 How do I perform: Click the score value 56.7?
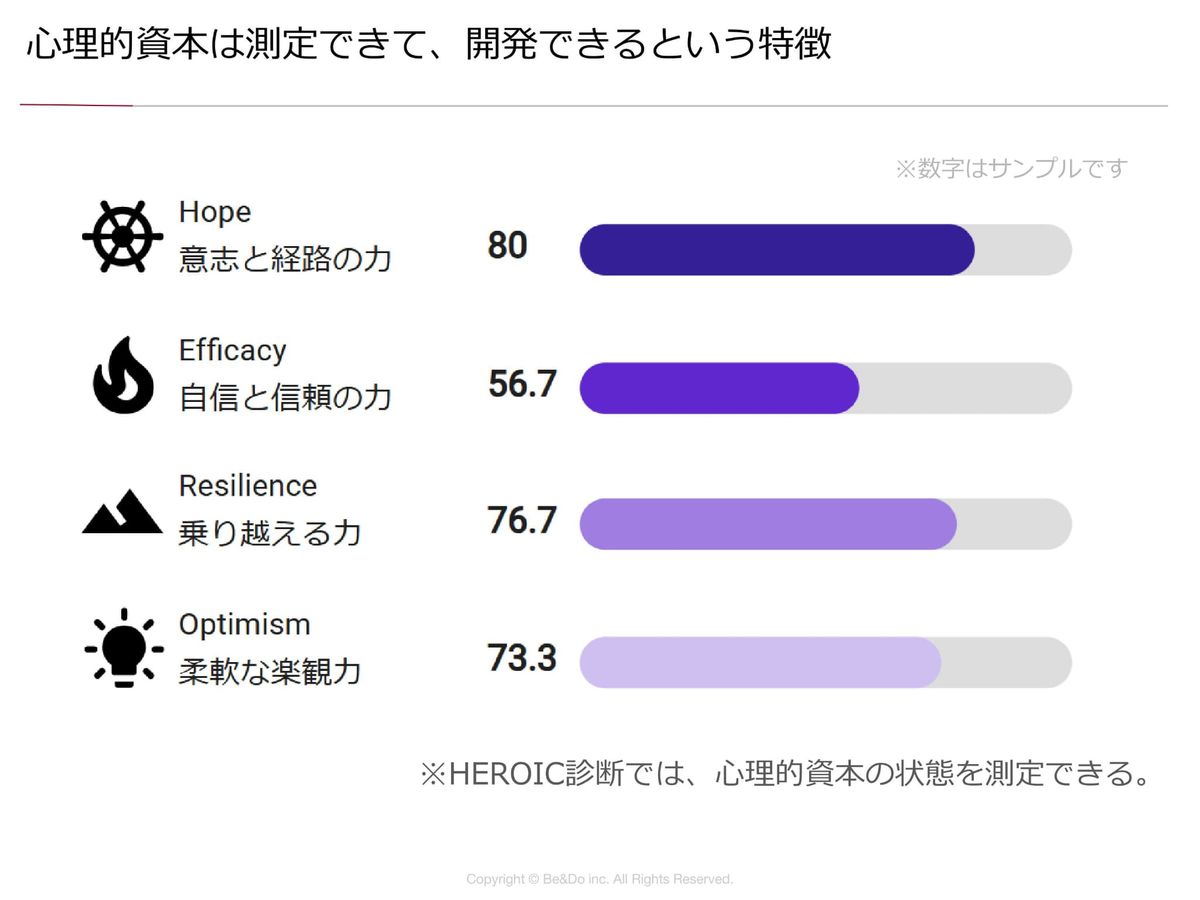522,383
